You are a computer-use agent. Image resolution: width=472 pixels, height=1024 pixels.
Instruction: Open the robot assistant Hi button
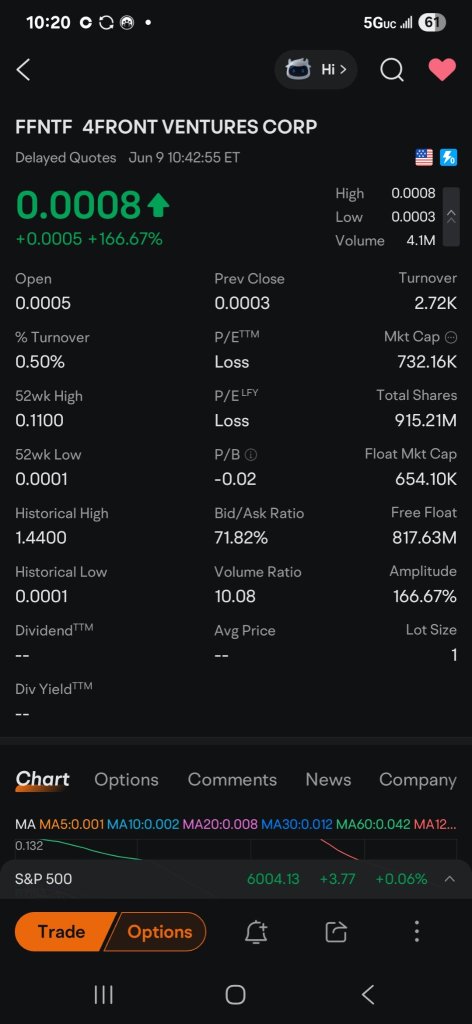[316, 69]
